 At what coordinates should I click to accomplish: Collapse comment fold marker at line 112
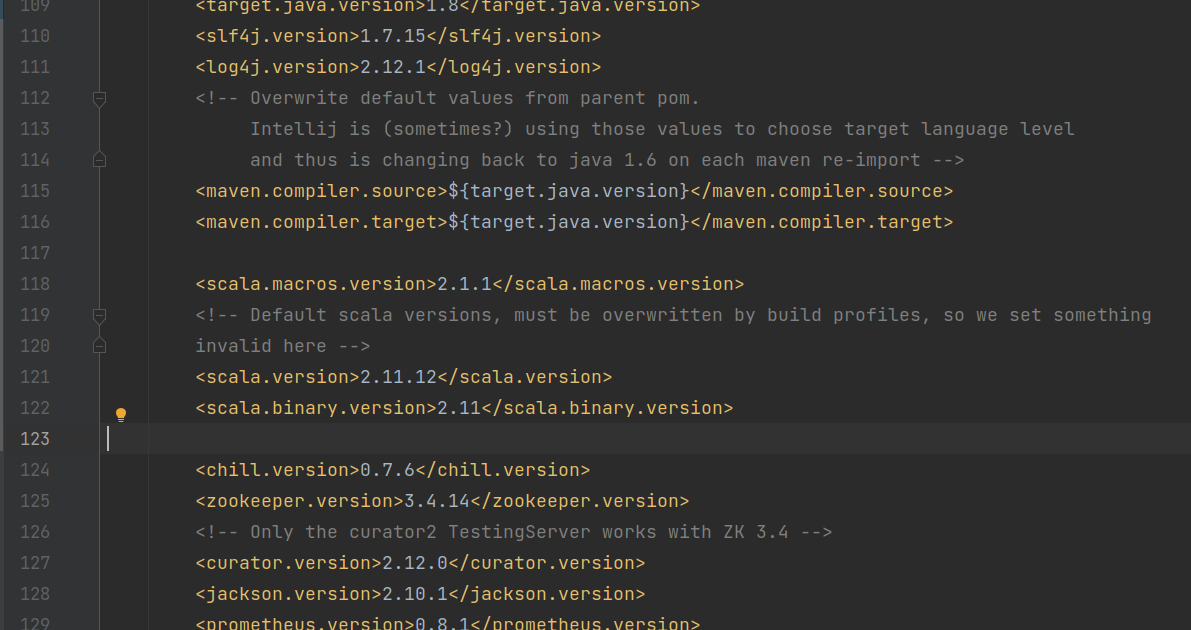point(99,98)
